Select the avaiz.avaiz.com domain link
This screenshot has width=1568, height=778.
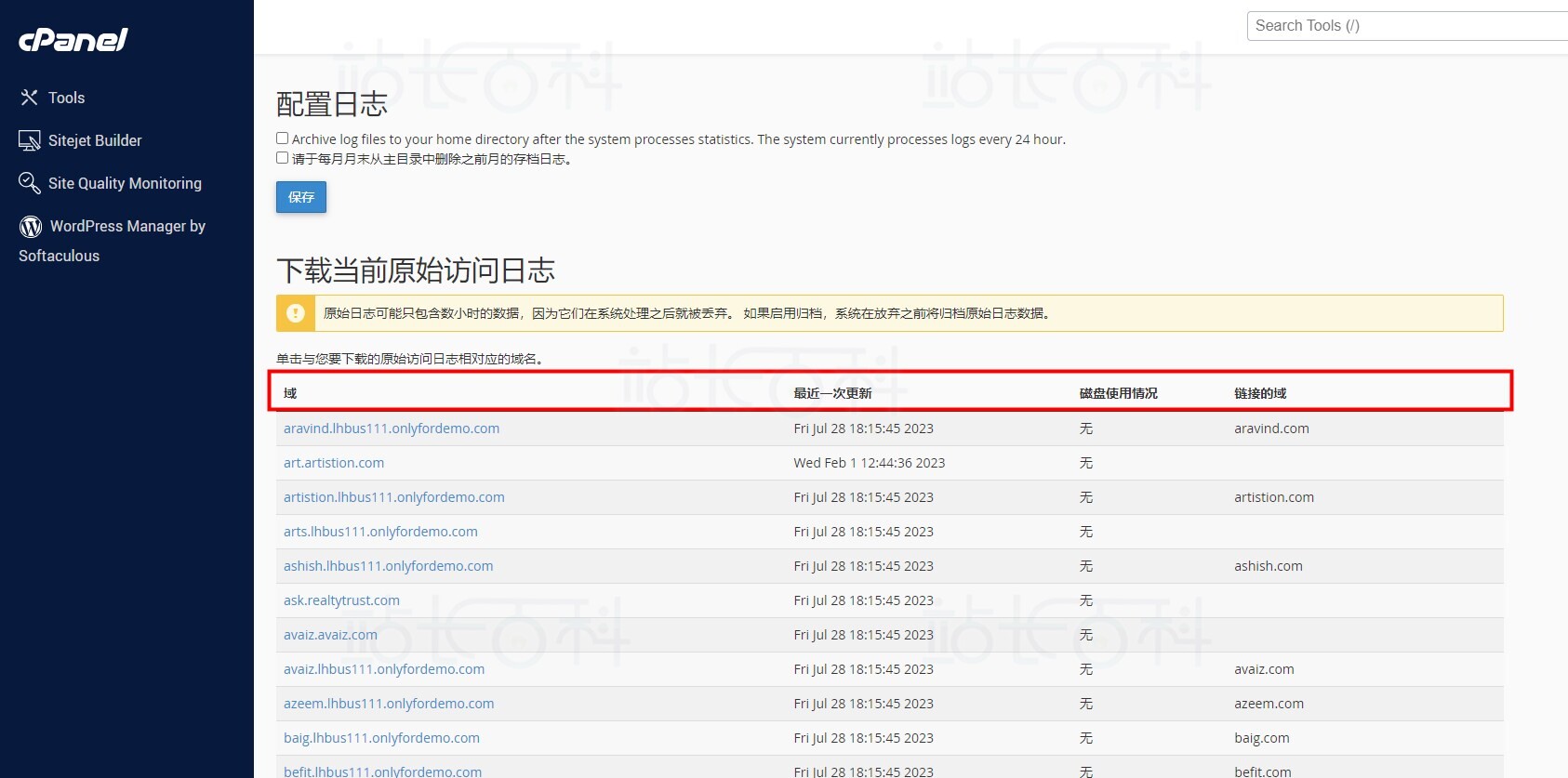pos(330,635)
